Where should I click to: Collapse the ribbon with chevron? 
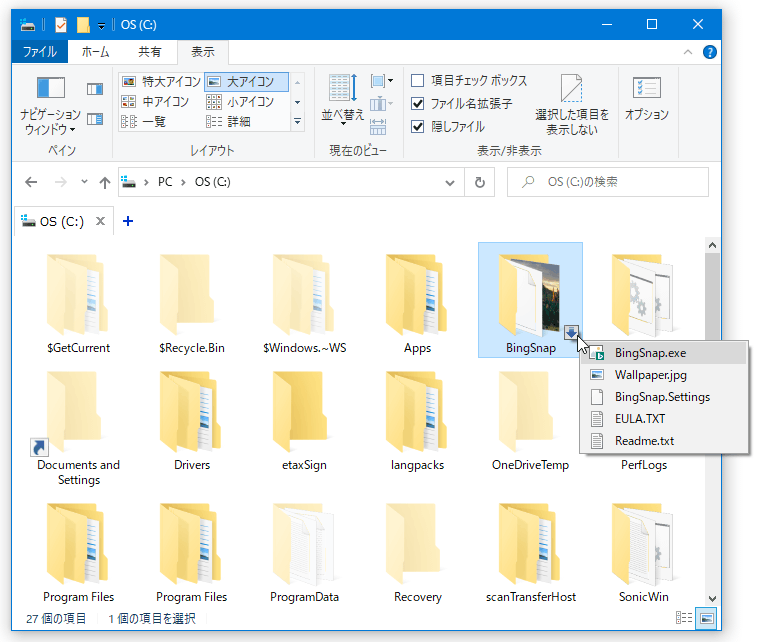(687, 52)
